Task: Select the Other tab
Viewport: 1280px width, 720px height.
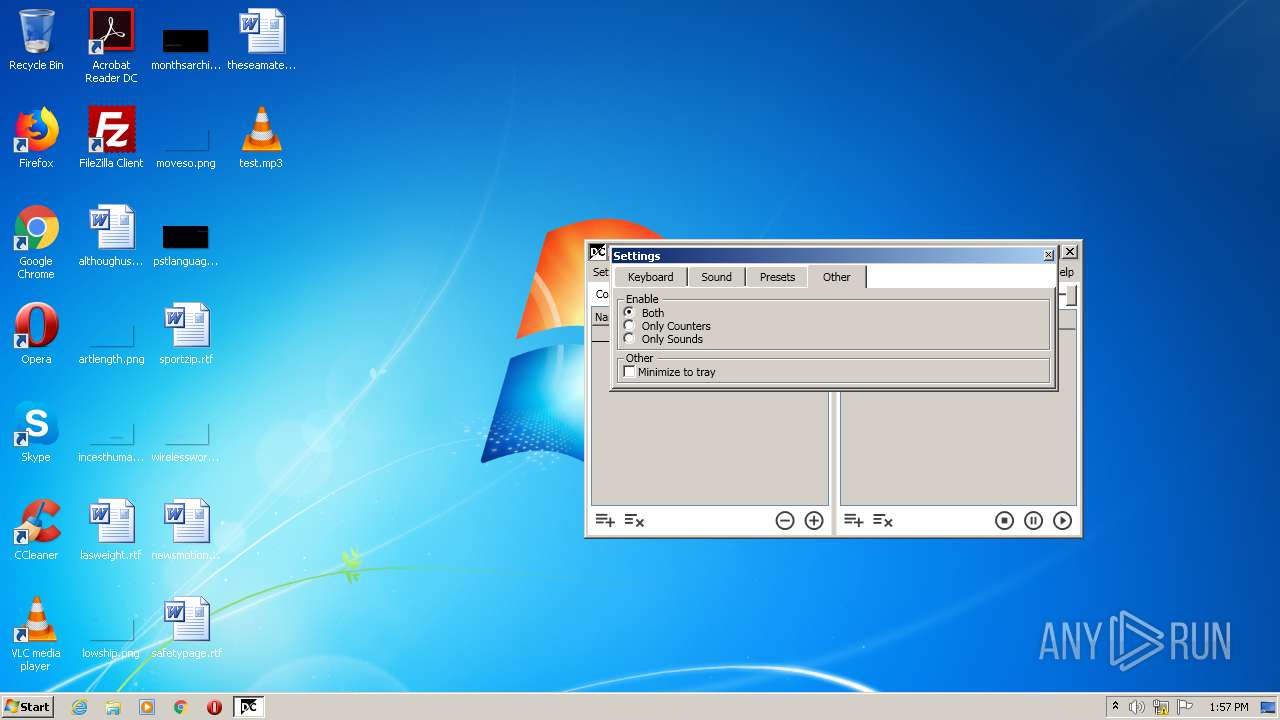Action: tap(837, 277)
